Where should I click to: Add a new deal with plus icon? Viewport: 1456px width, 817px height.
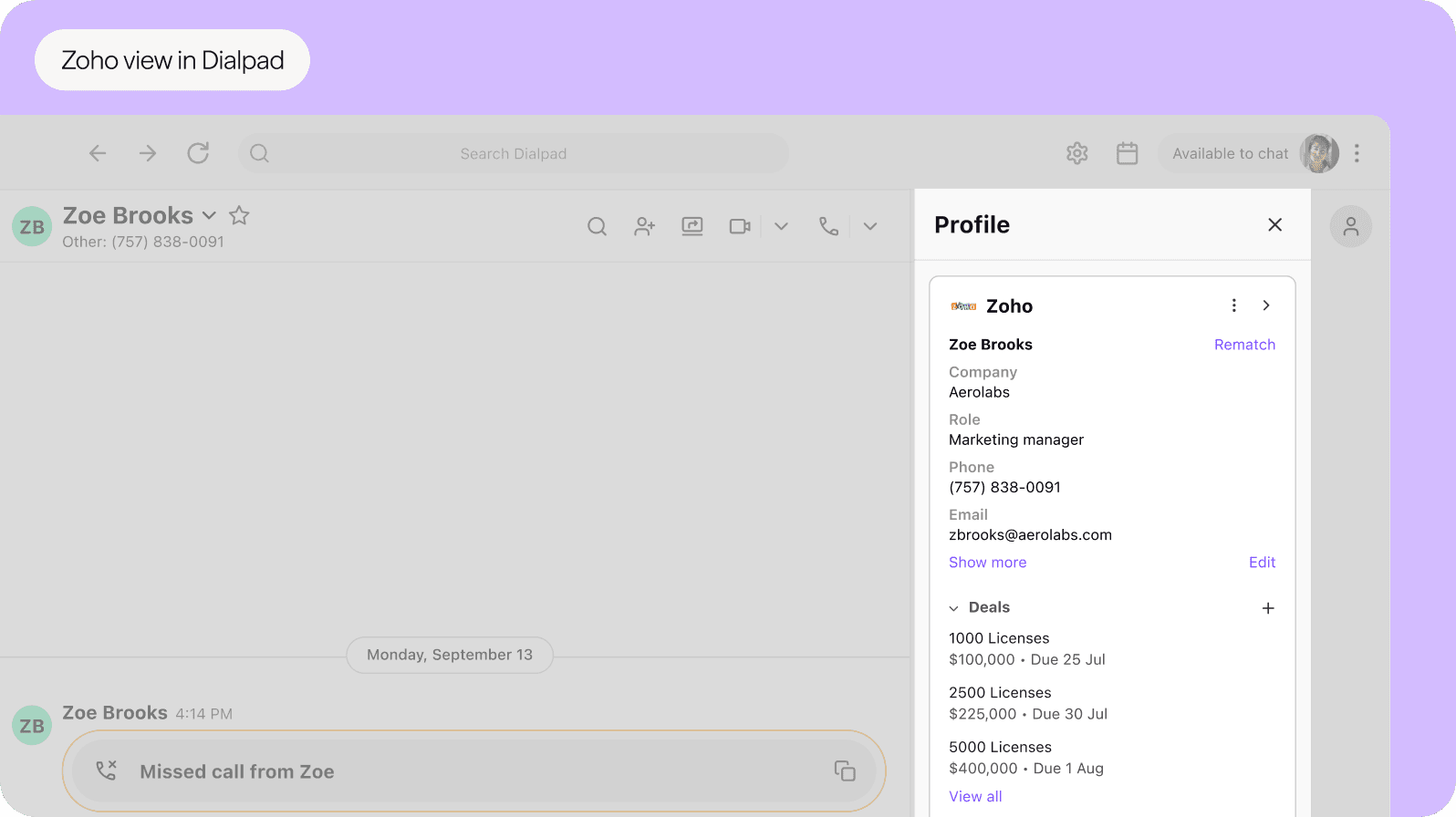pos(1268,608)
